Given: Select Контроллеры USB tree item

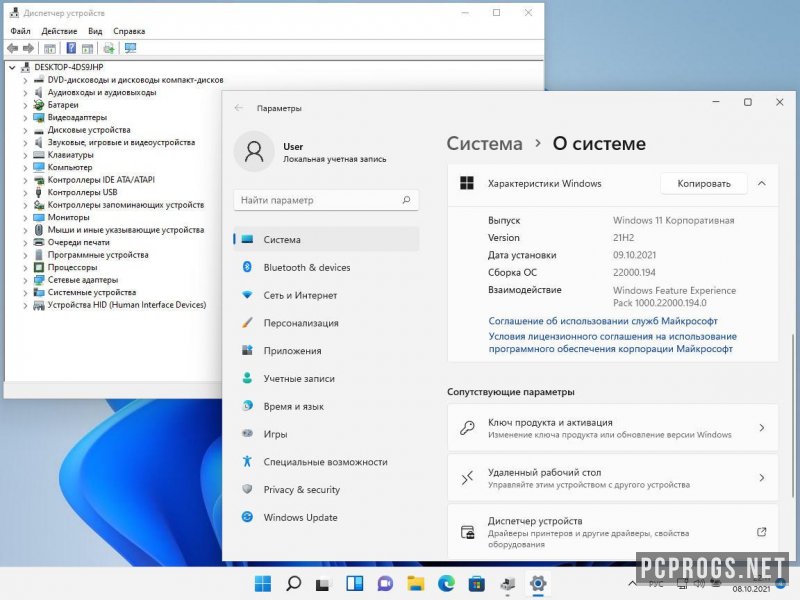Looking at the screenshot, I should point(82,192).
